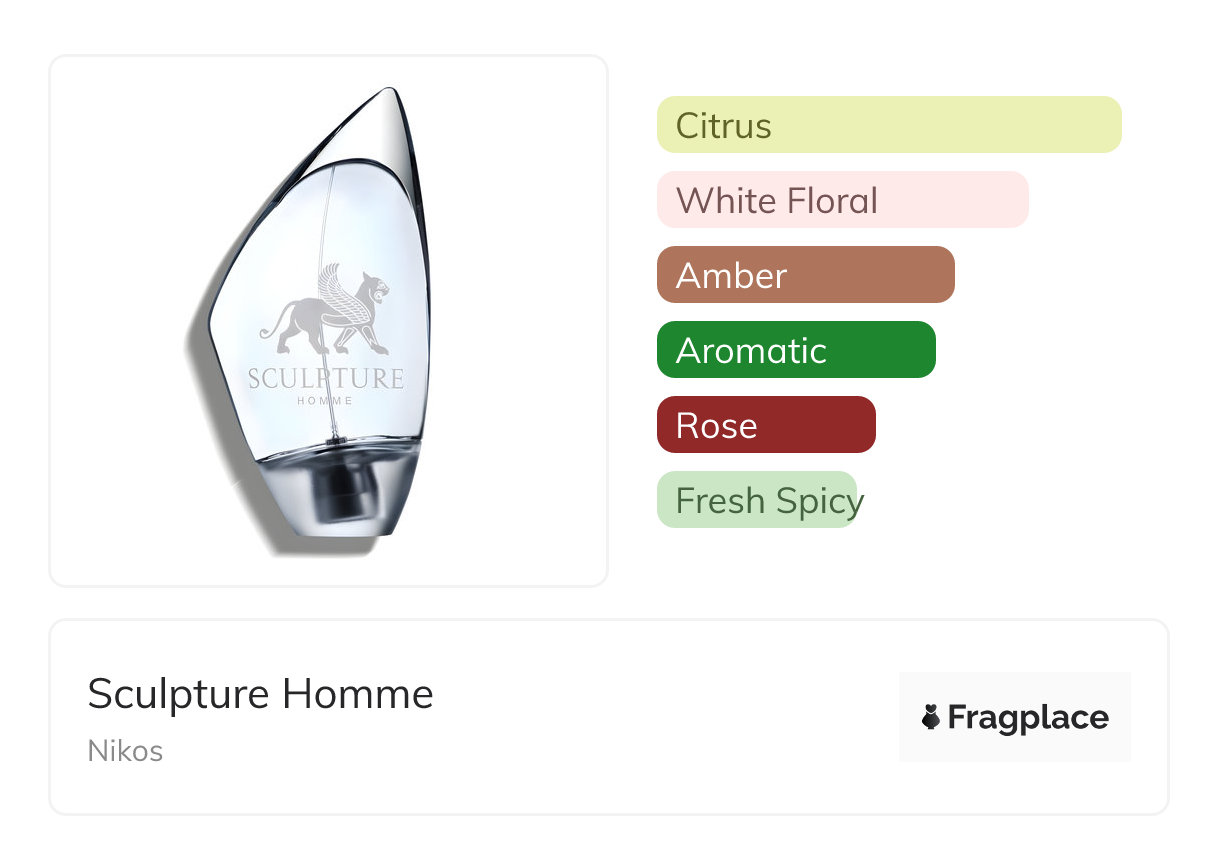Click the SCULPTURE text printed on the bottle
The height and width of the screenshot is (864, 1218).
(x=326, y=379)
